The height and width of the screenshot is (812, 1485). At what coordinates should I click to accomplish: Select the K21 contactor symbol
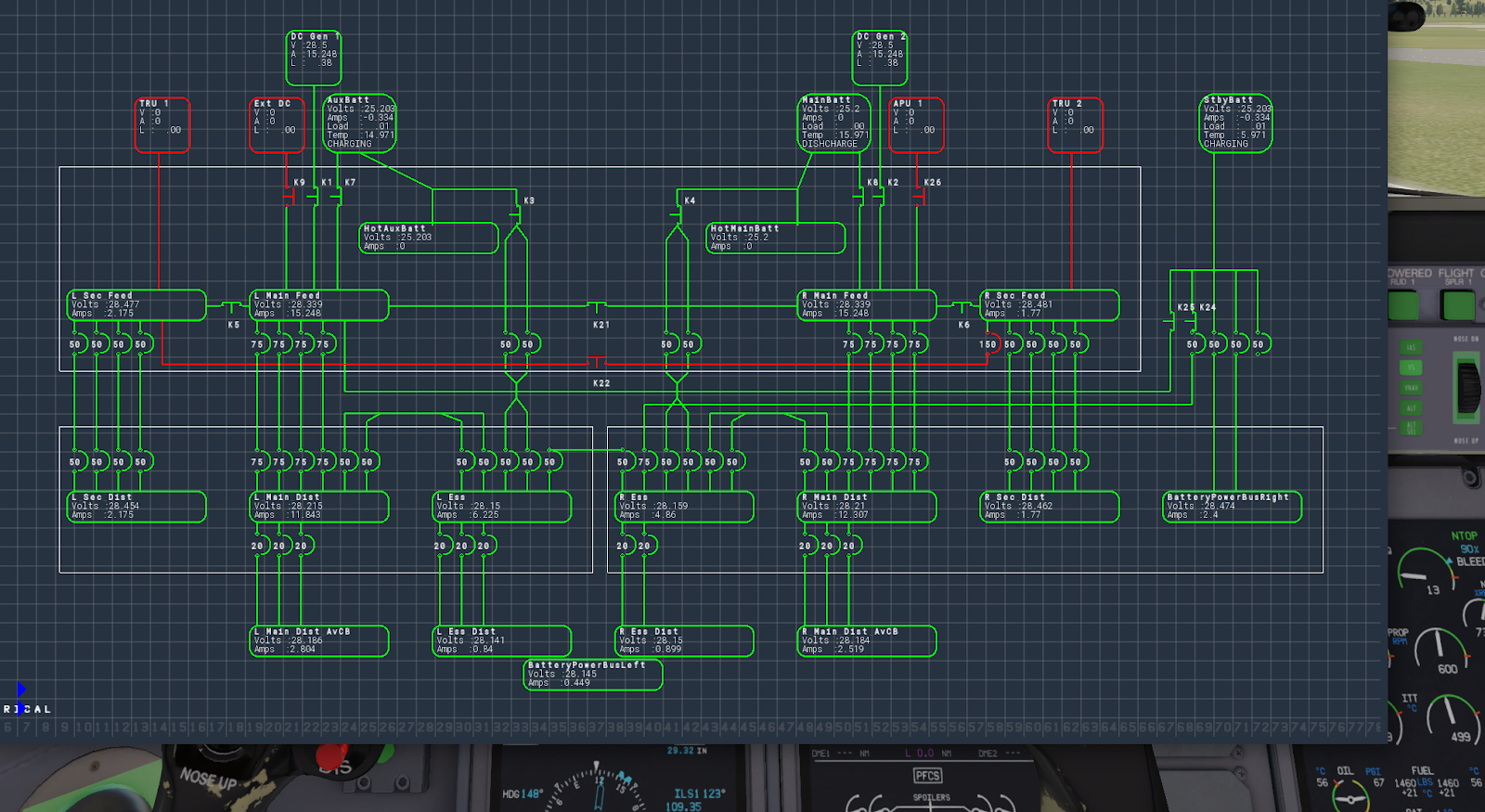click(x=598, y=306)
